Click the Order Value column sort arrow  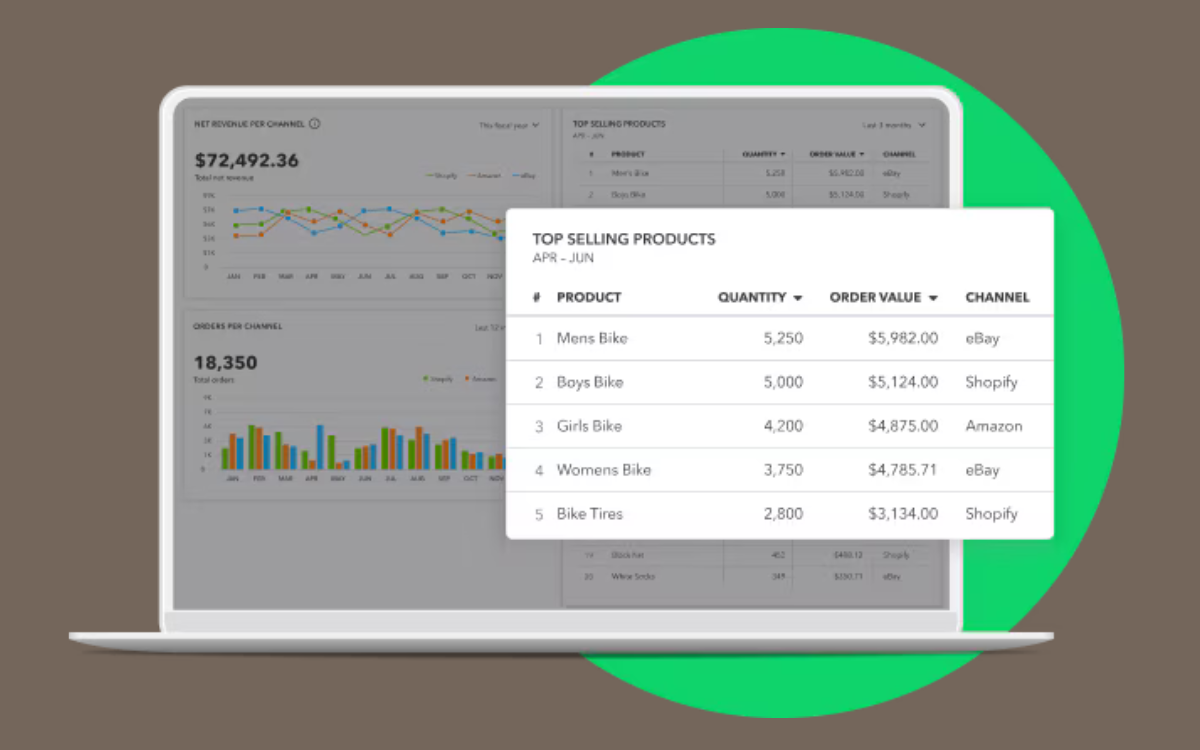[x=932, y=297]
